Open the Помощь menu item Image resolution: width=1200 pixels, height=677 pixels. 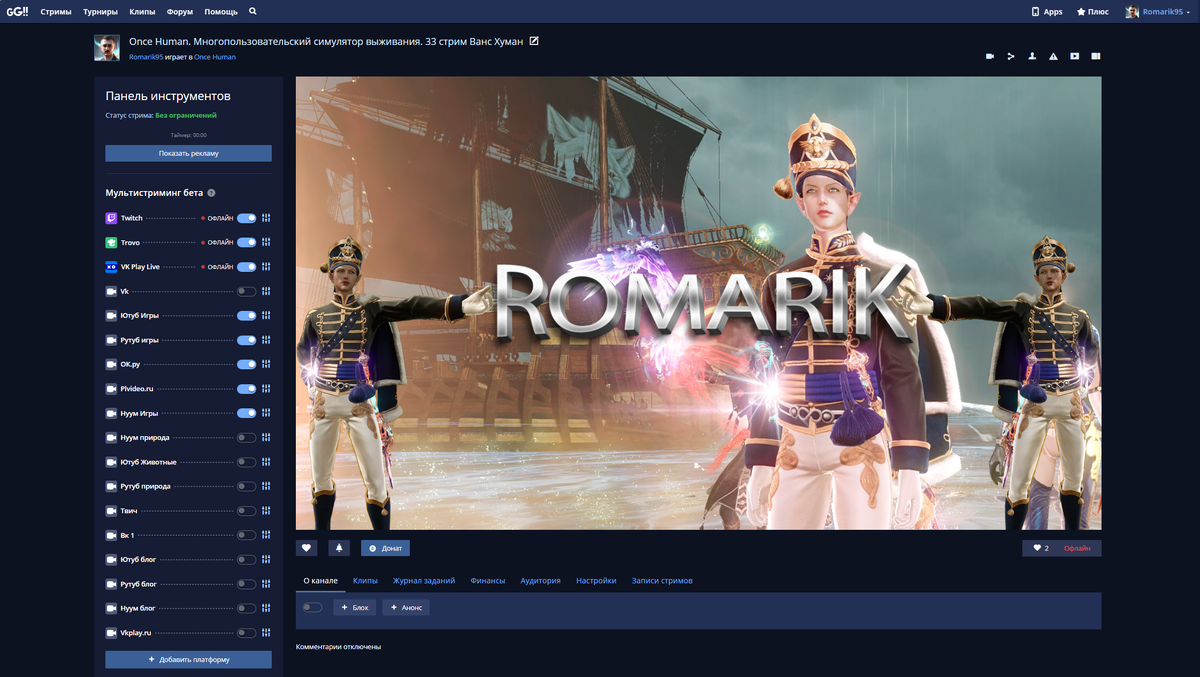point(221,11)
